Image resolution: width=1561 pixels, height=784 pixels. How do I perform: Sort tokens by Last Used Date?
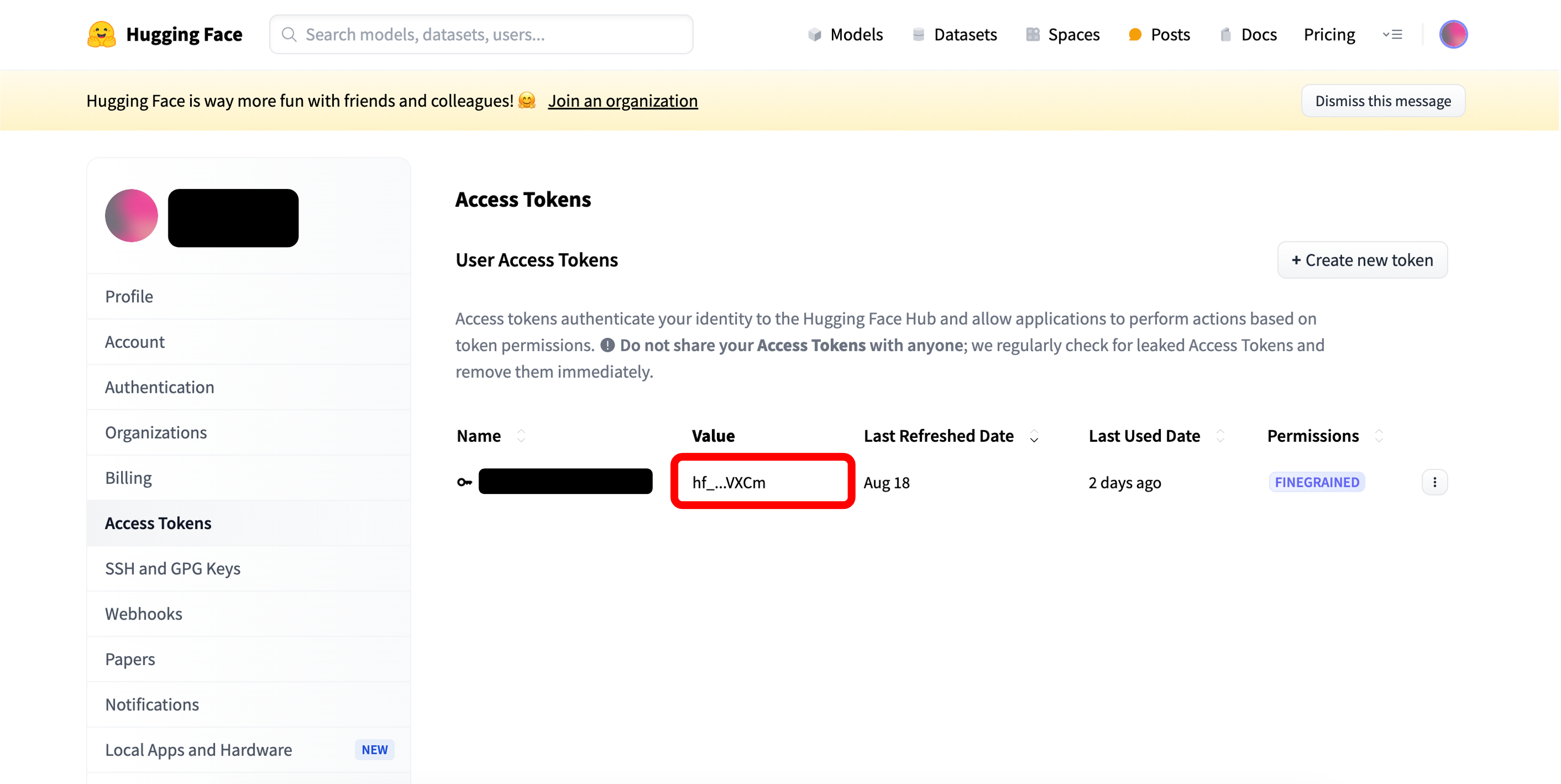(x=1220, y=436)
